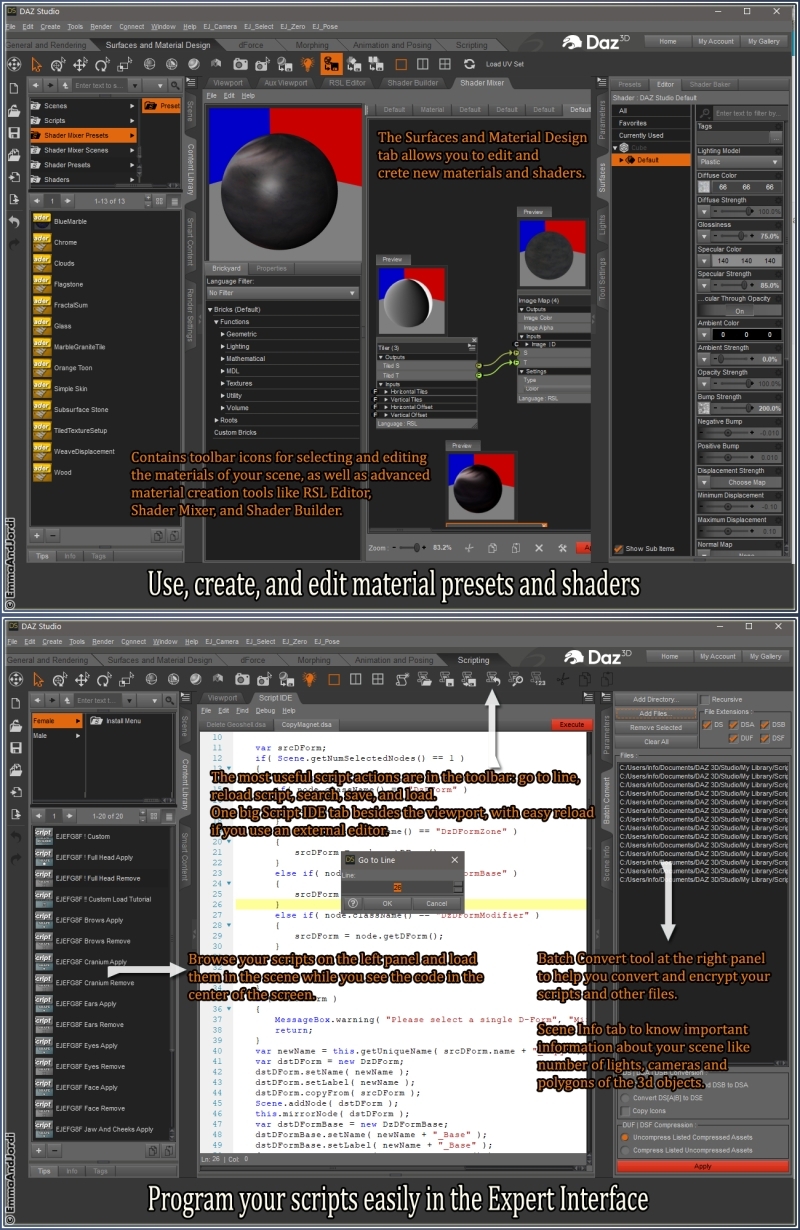Collapse Bricks (Default) tree node

point(210,309)
